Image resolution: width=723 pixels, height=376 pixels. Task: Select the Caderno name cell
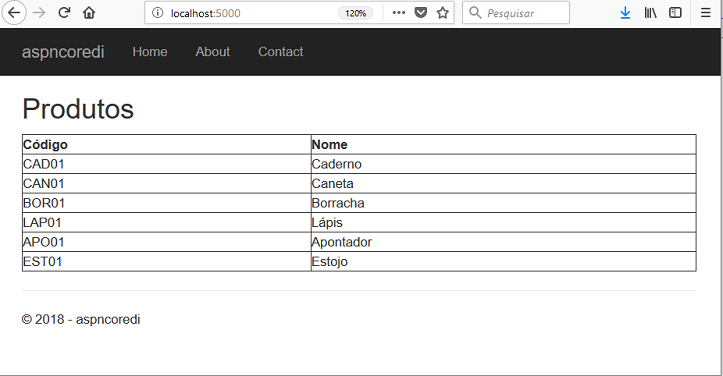(504, 164)
